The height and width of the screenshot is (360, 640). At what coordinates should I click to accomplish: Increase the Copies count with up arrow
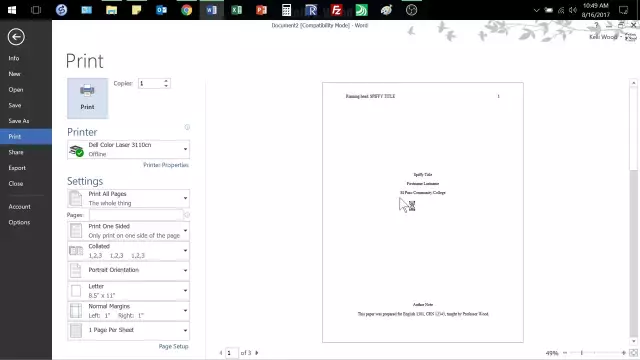tap(166, 81)
